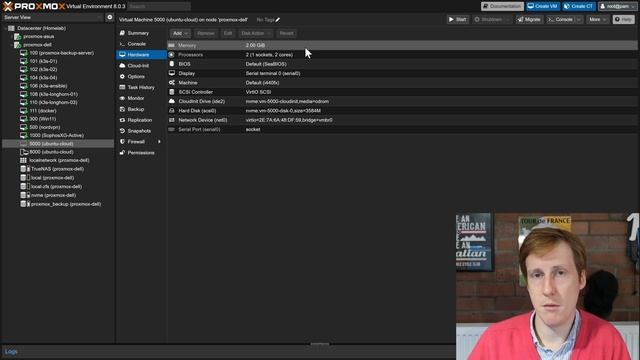Click the Edit hardware button
This screenshot has width=640, height=360.
tap(228, 33)
